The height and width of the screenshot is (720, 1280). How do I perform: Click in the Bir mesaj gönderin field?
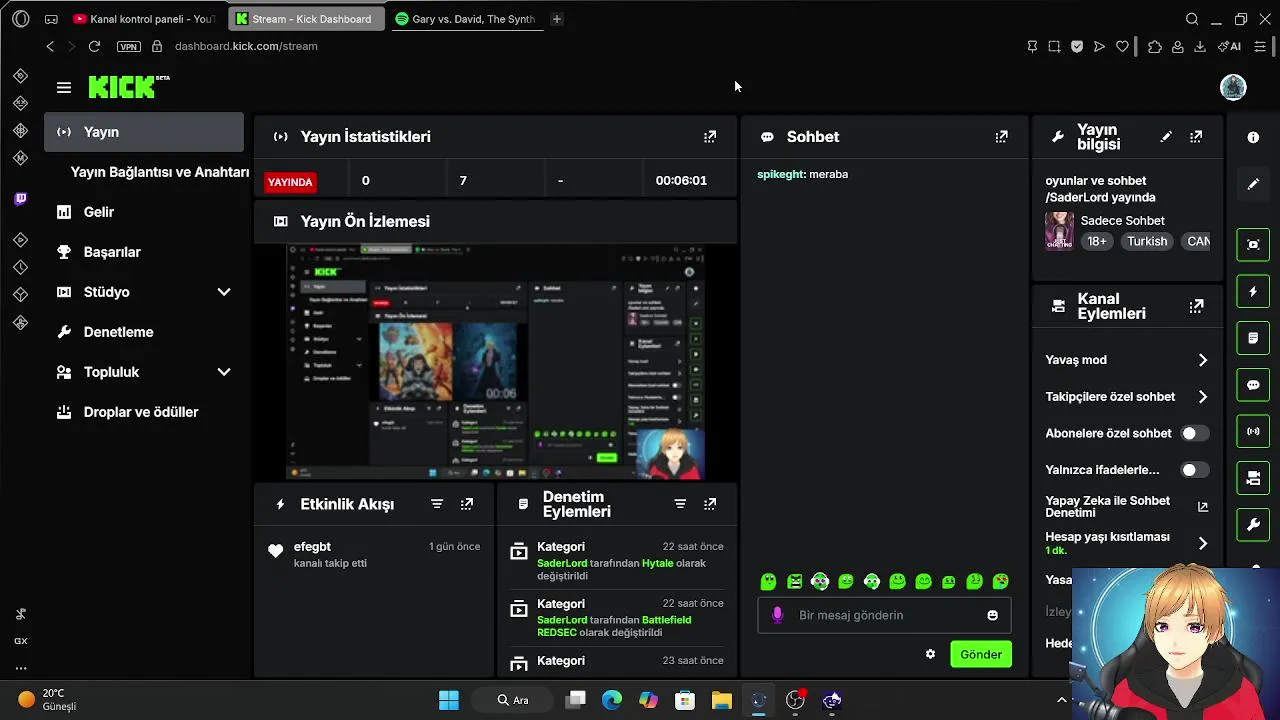click(x=885, y=615)
